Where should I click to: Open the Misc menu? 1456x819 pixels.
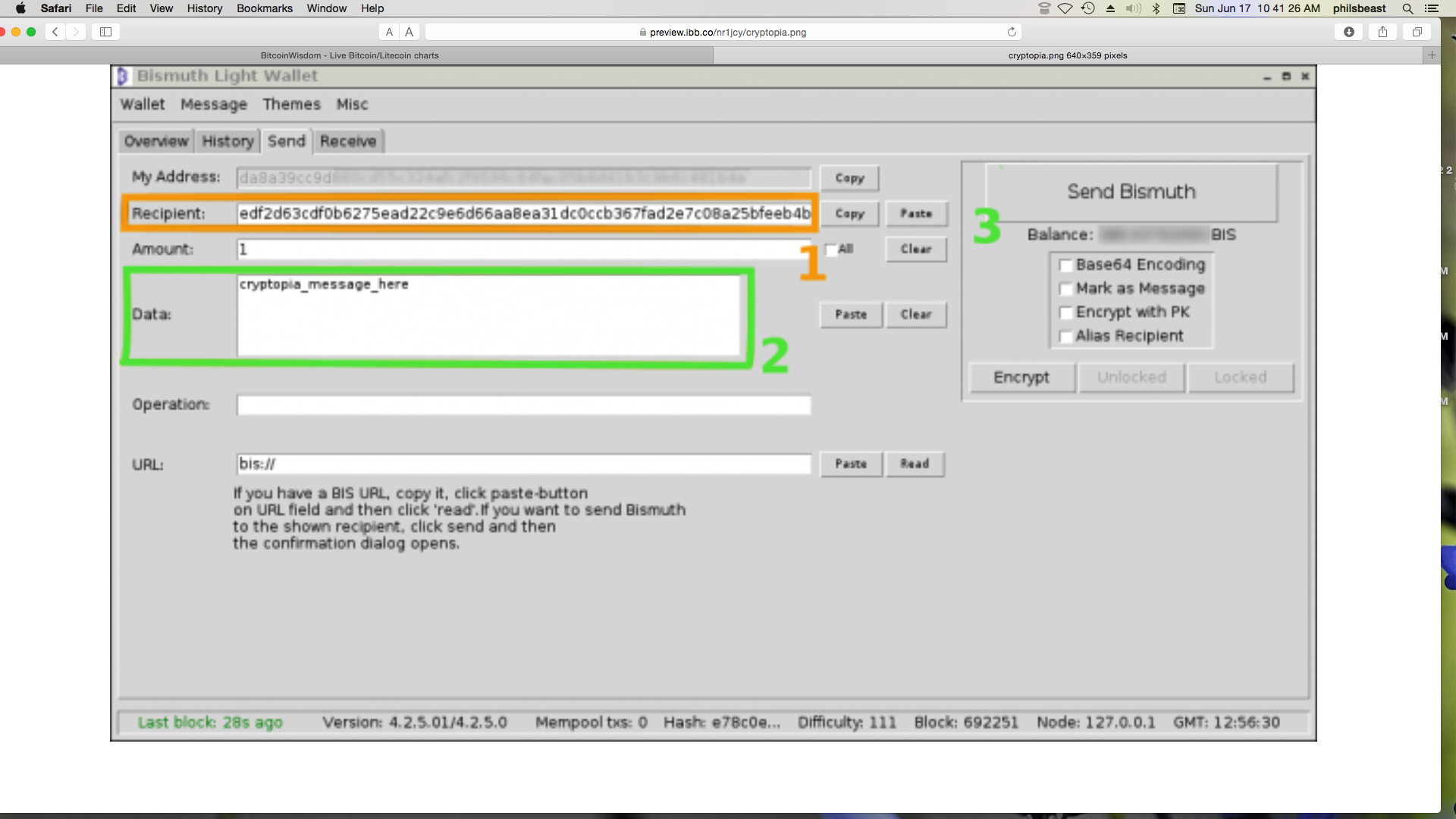[x=353, y=105]
